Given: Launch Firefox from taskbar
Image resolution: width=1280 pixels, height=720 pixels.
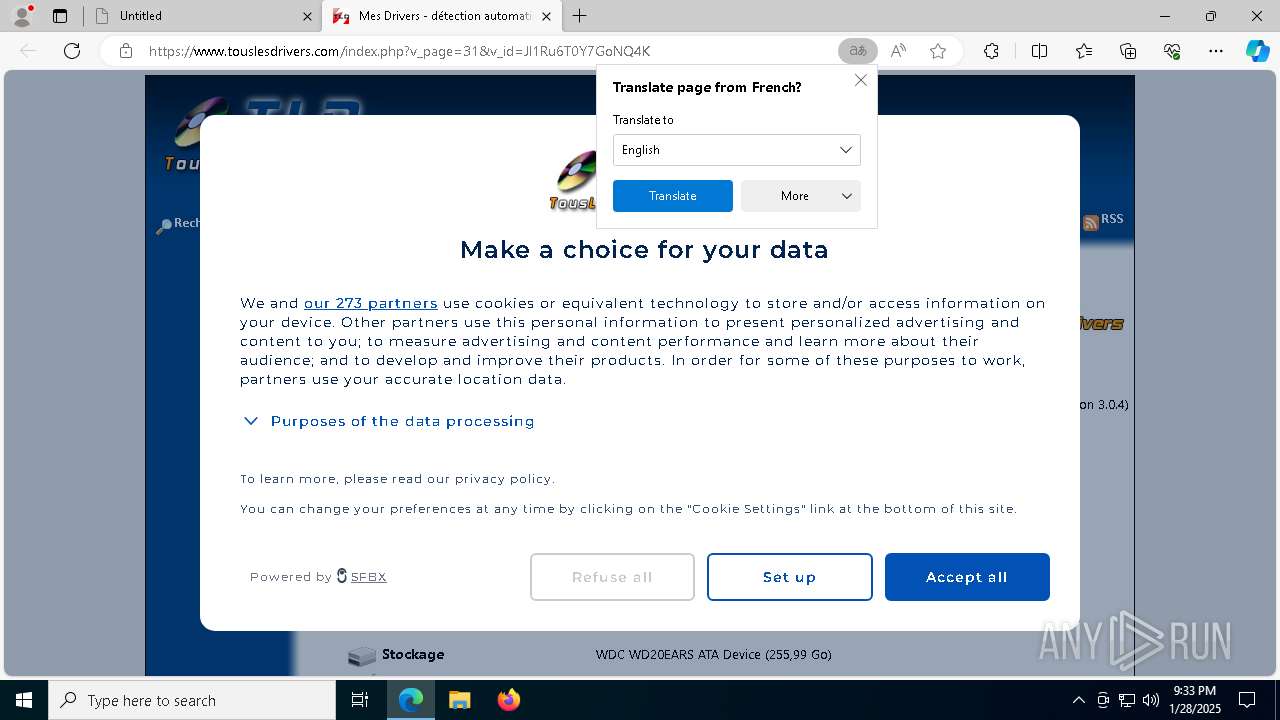Looking at the screenshot, I should click(508, 700).
